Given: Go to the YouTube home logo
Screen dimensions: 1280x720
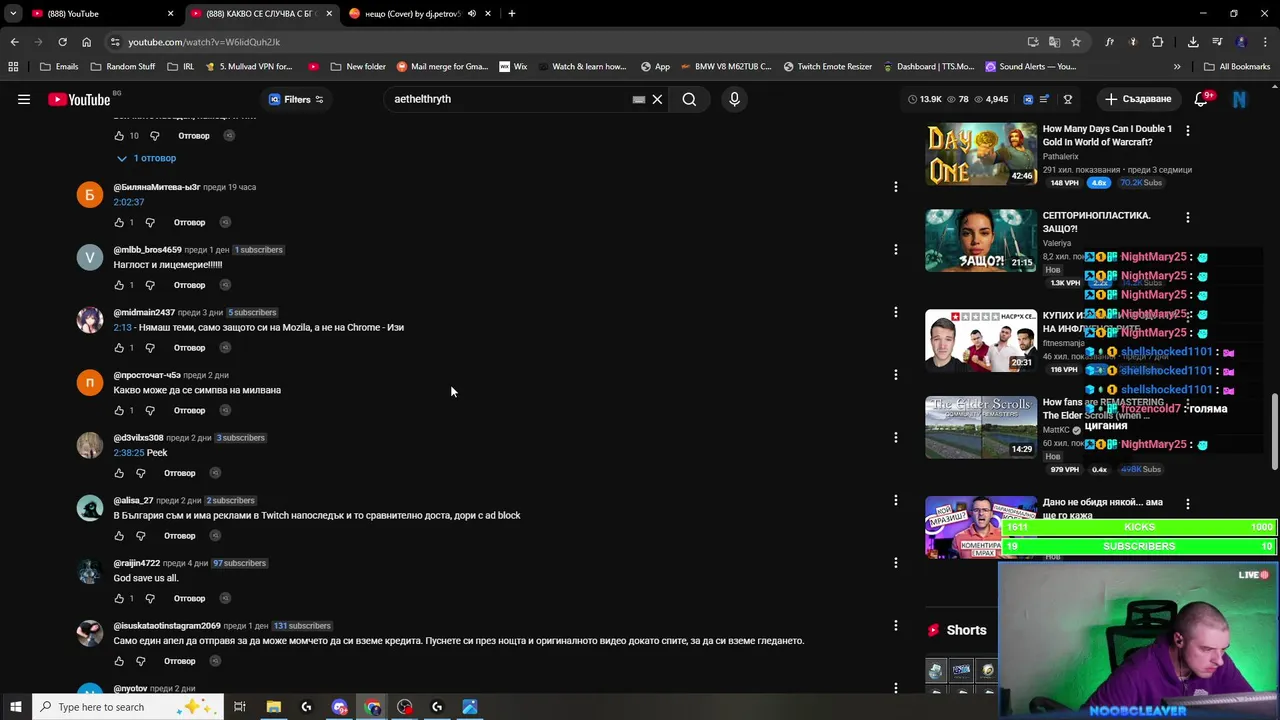Looking at the screenshot, I should [79, 99].
